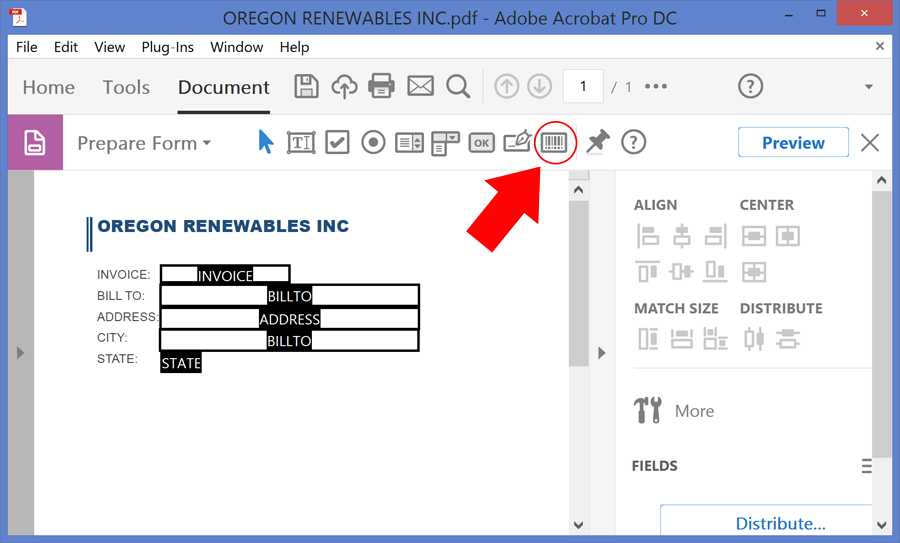Click Align Bottom icon
The height and width of the screenshot is (543, 900).
[x=715, y=271]
